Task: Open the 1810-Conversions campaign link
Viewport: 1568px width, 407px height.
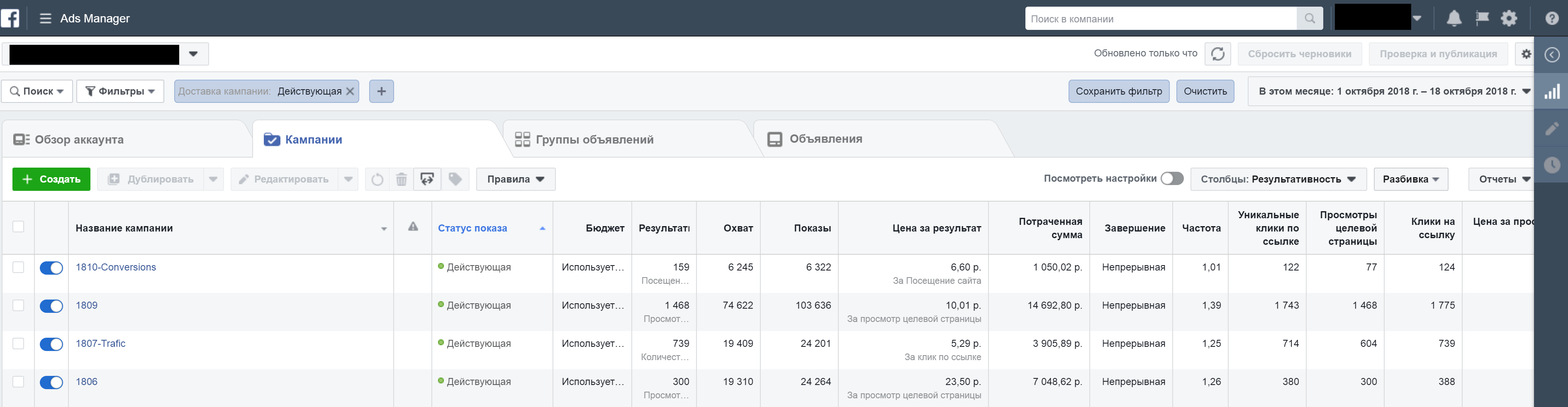Action: (116, 267)
